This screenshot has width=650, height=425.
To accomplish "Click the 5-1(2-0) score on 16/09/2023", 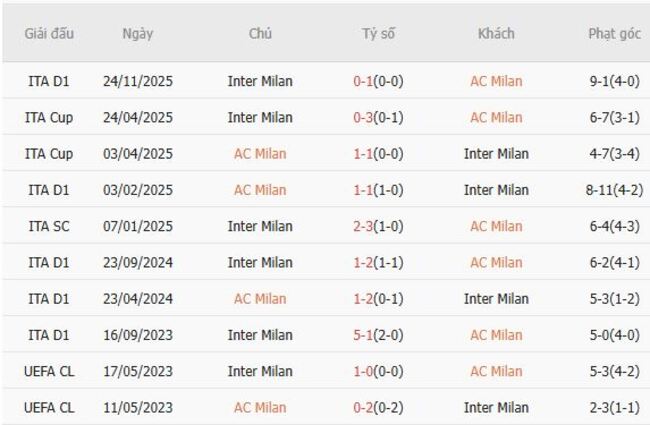I will (x=378, y=335).
